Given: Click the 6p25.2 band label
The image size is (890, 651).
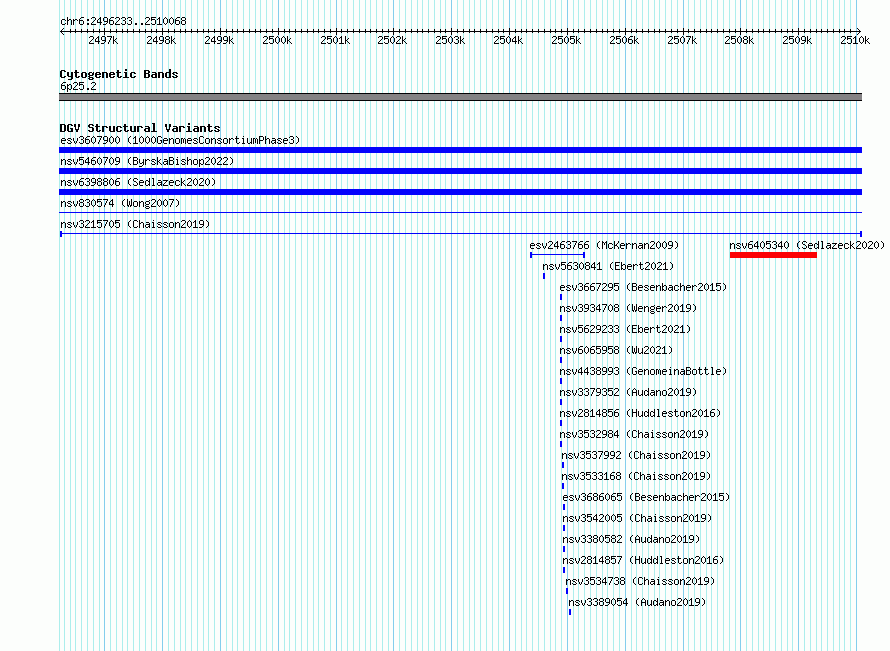Looking at the screenshot, I should coord(78,86).
